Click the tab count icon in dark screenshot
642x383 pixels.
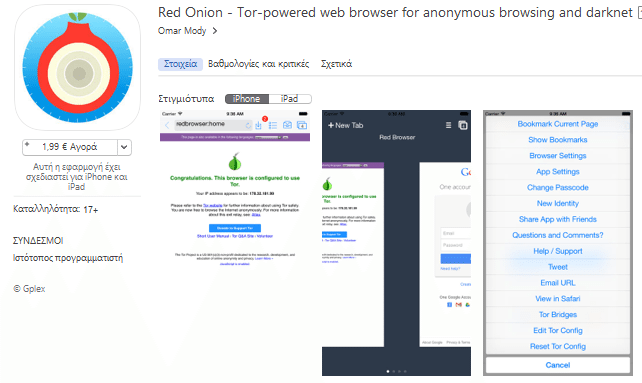(463, 125)
